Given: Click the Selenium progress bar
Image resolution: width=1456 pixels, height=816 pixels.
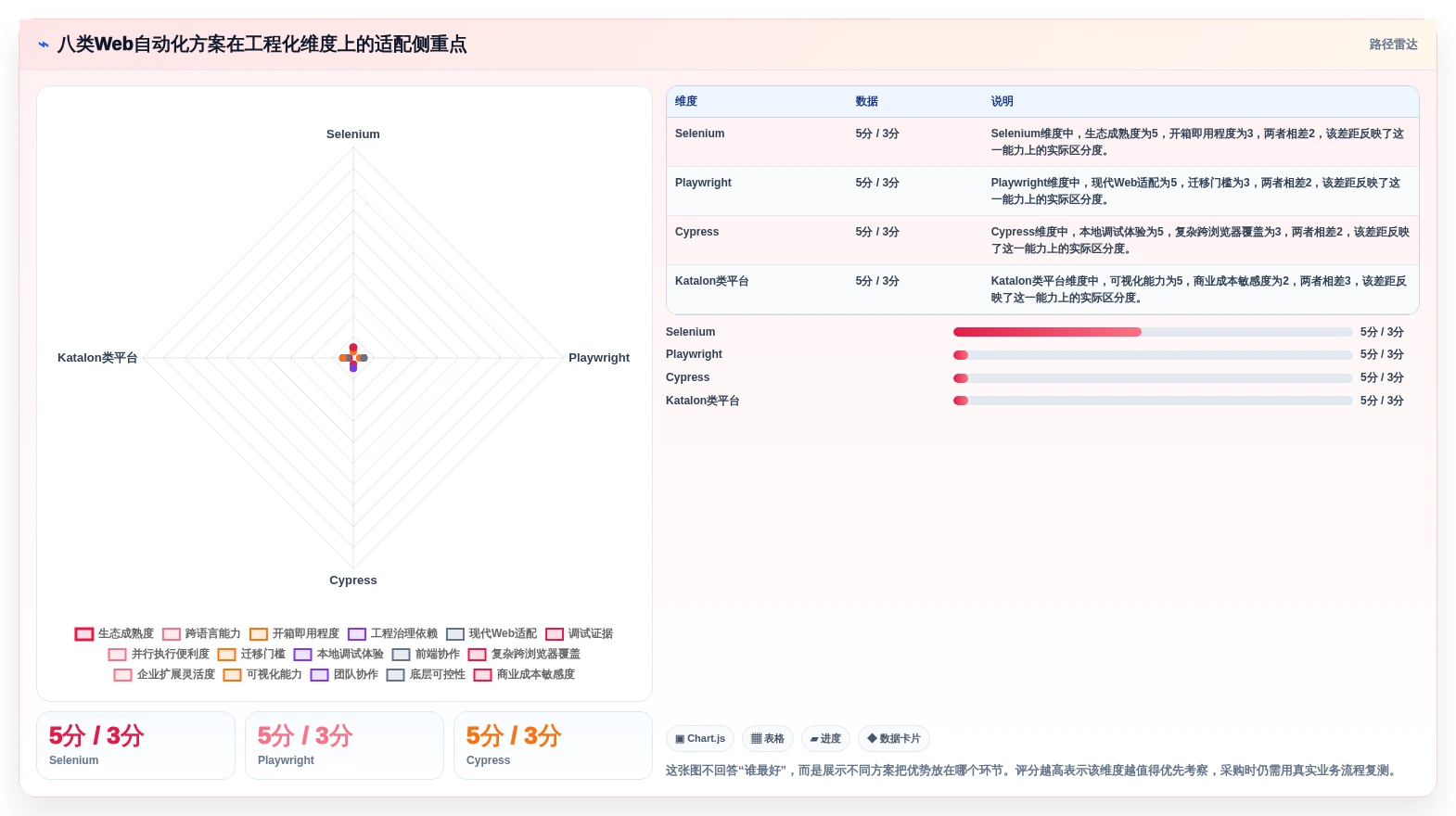Looking at the screenshot, I should pos(1153,332).
